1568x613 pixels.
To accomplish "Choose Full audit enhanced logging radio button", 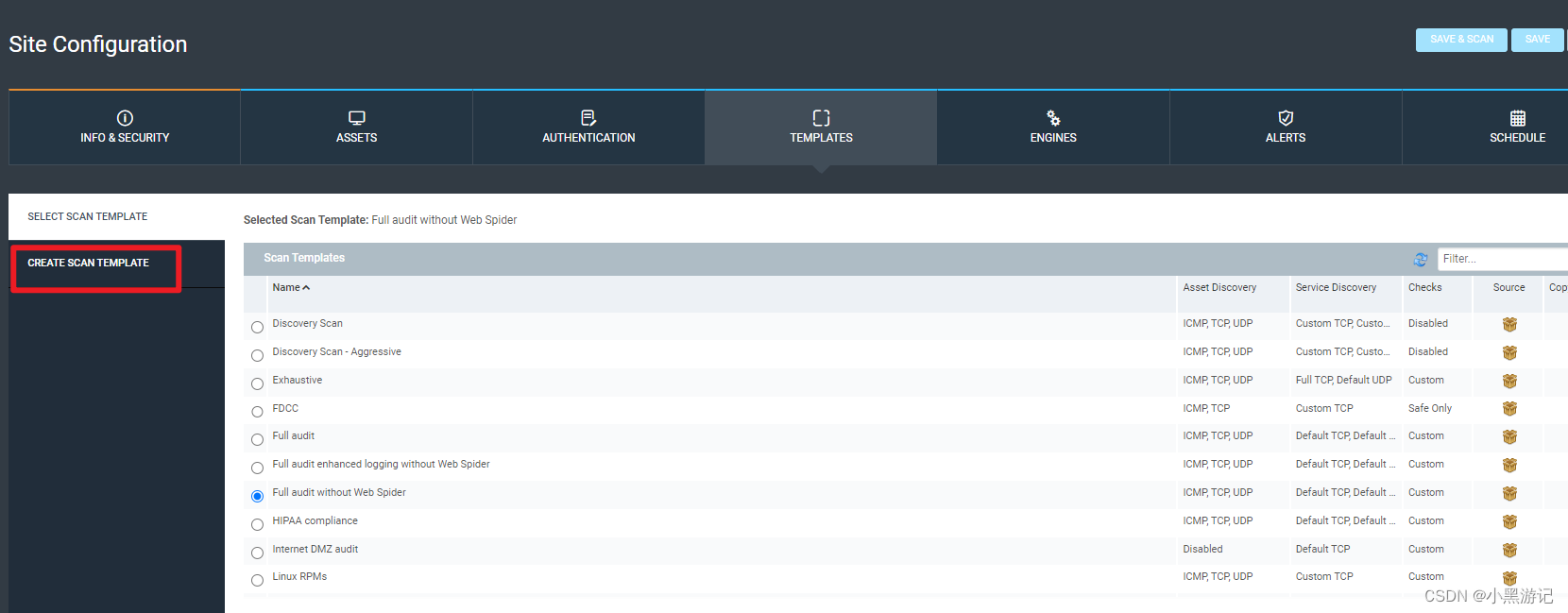I will click(x=257, y=468).
